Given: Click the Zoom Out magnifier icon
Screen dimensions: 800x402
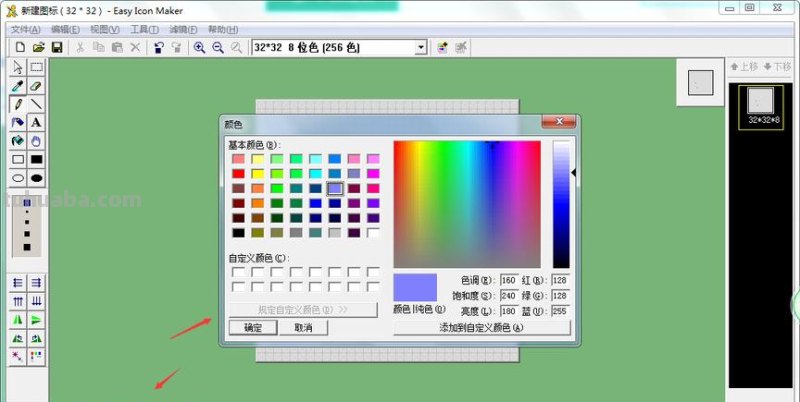Looking at the screenshot, I should (218, 47).
